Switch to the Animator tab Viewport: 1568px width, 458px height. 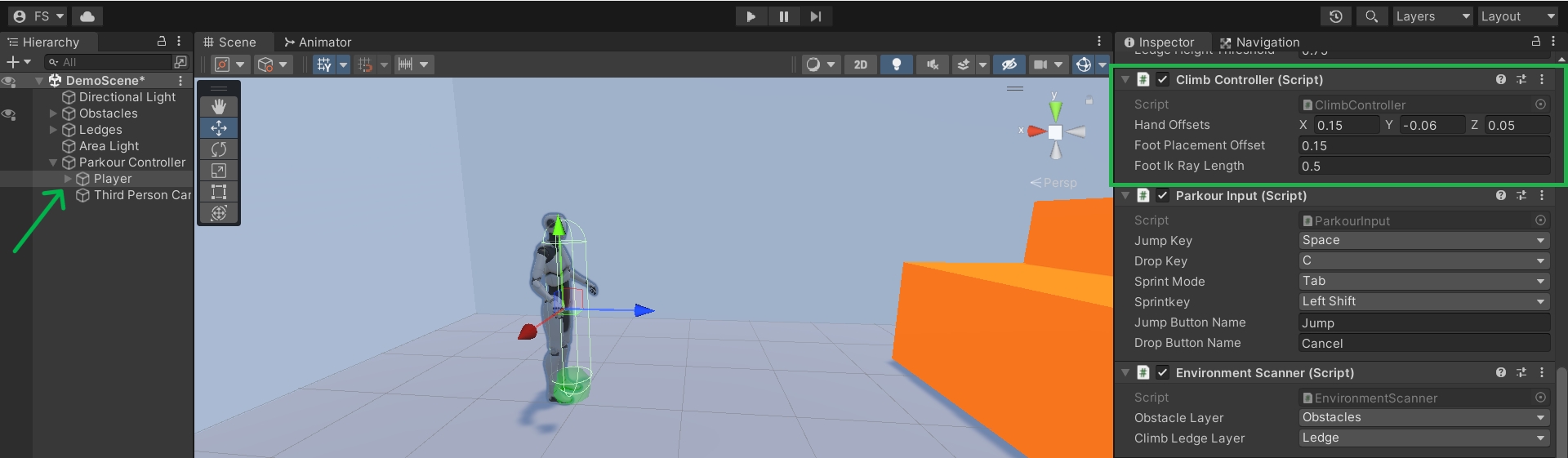point(317,42)
